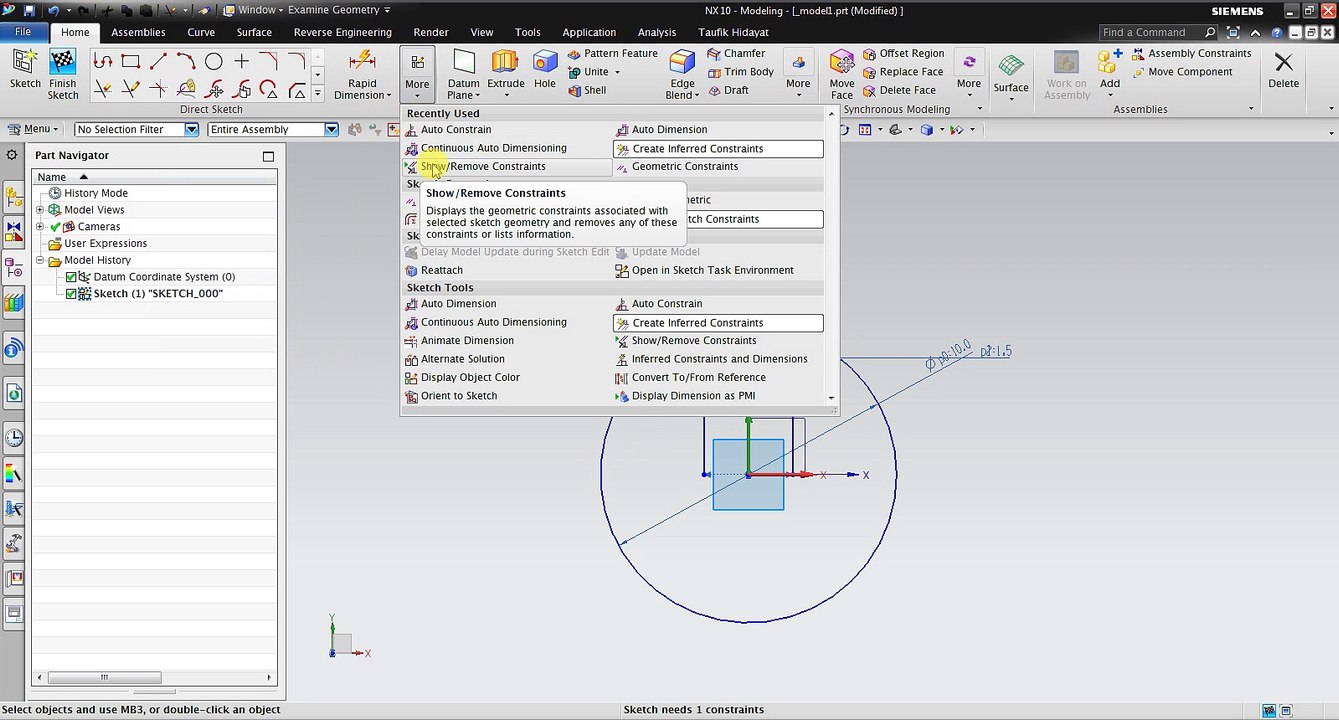Choose Auto Constrain in Recently Used
The height and width of the screenshot is (720, 1339).
448,129
